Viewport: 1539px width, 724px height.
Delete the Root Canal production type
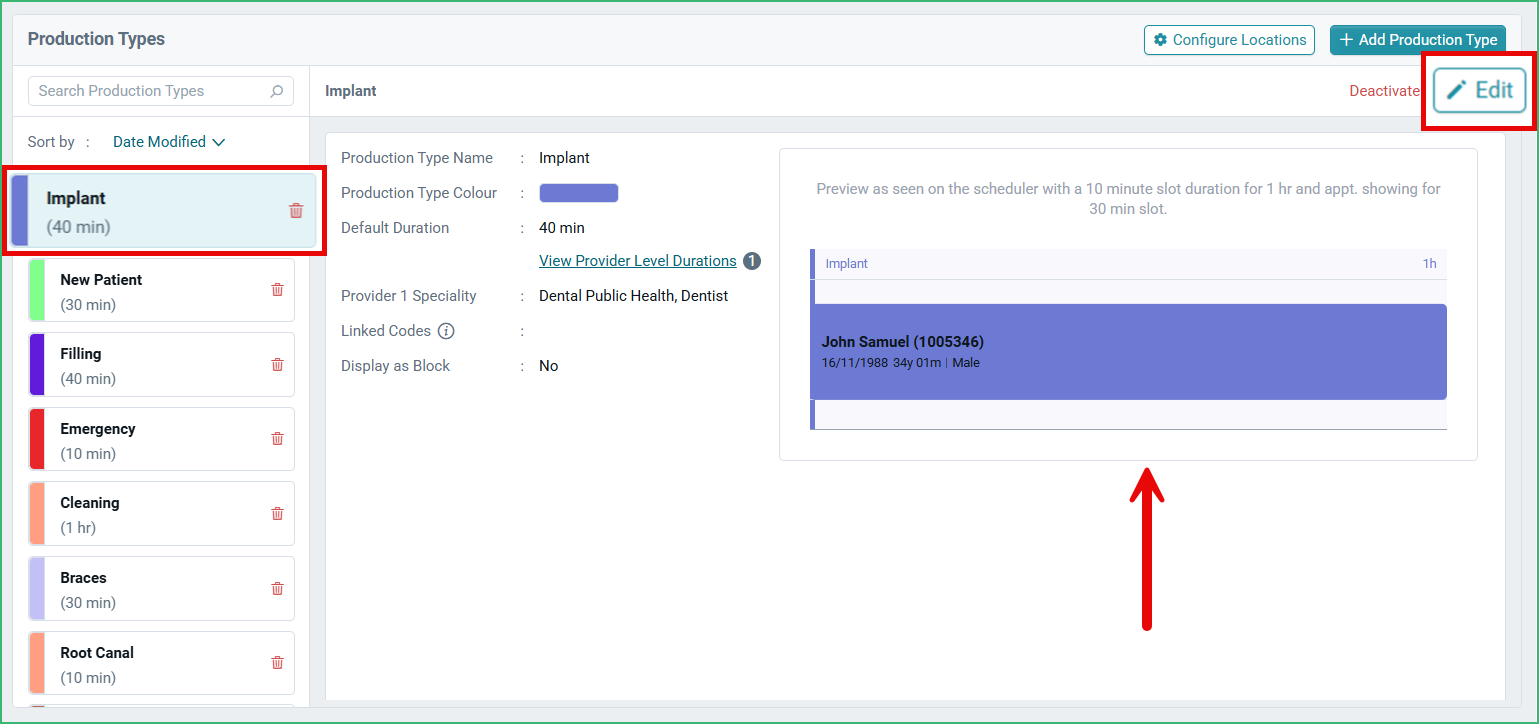tap(278, 662)
